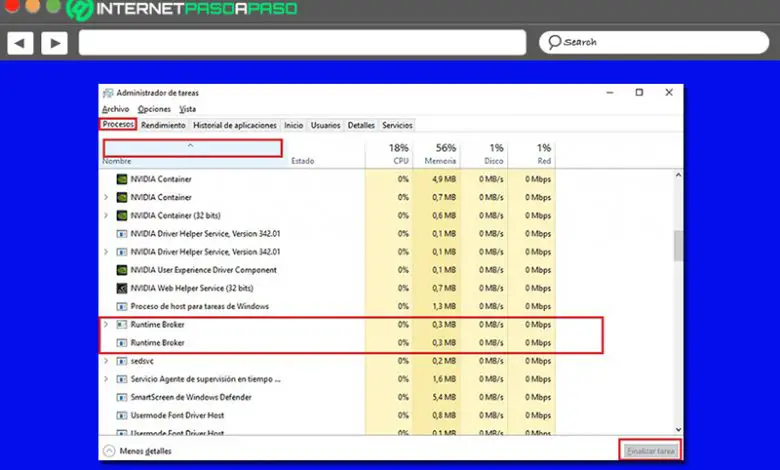The width and height of the screenshot is (780, 470).
Task: Click the Search input field
Action: pyautogui.click(x=654, y=43)
